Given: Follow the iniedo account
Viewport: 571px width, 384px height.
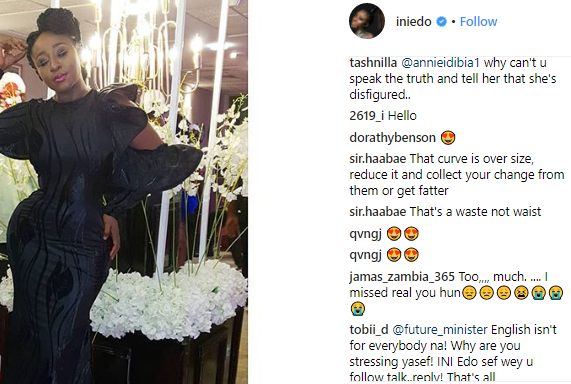Looking at the screenshot, I should point(478,21).
